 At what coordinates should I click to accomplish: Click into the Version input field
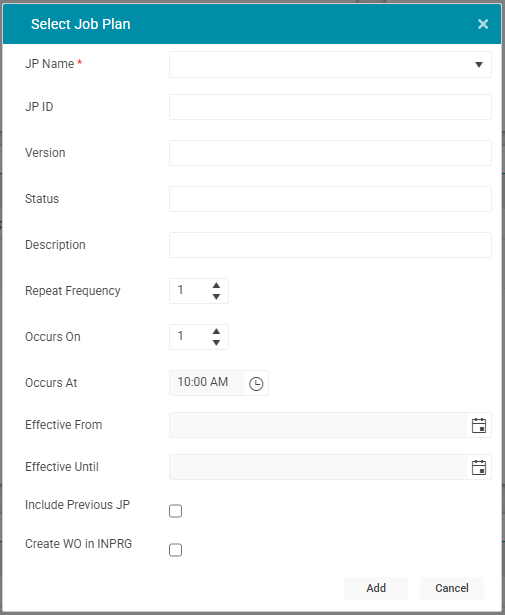pos(330,153)
